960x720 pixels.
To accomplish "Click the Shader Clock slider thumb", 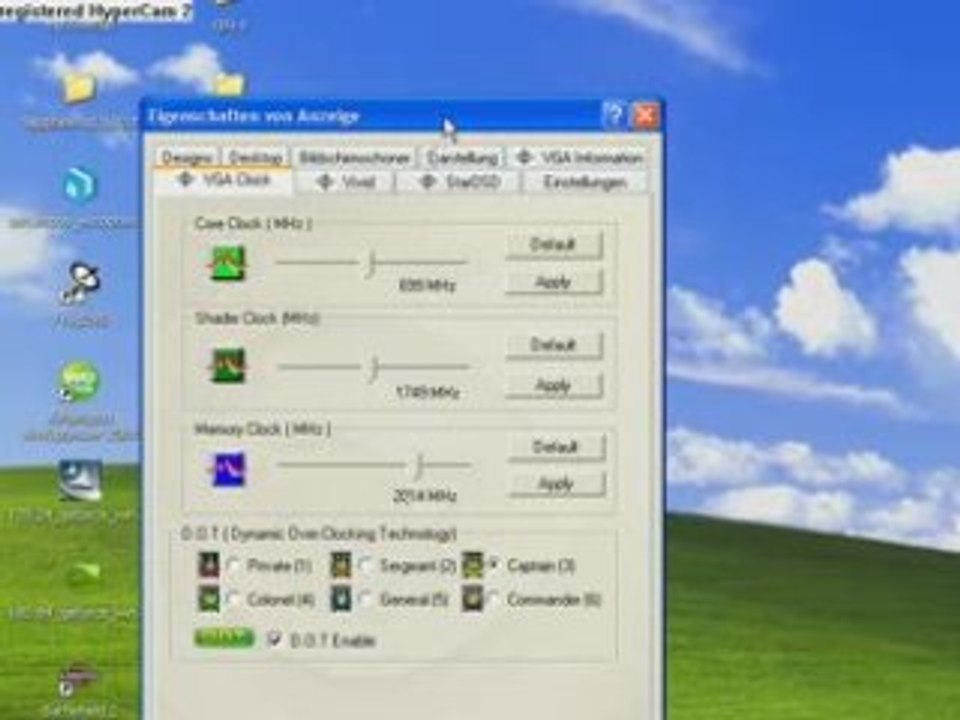I will [x=374, y=368].
